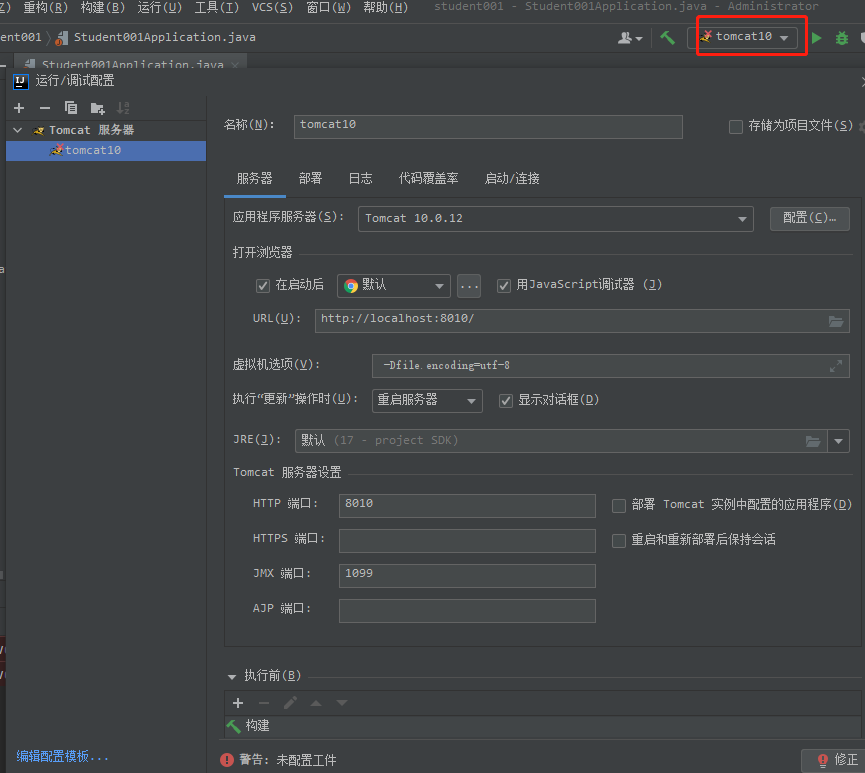Move before-launch task down arrow
The height and width of the screenshot is (773, 865).
(x=342, y=703)
